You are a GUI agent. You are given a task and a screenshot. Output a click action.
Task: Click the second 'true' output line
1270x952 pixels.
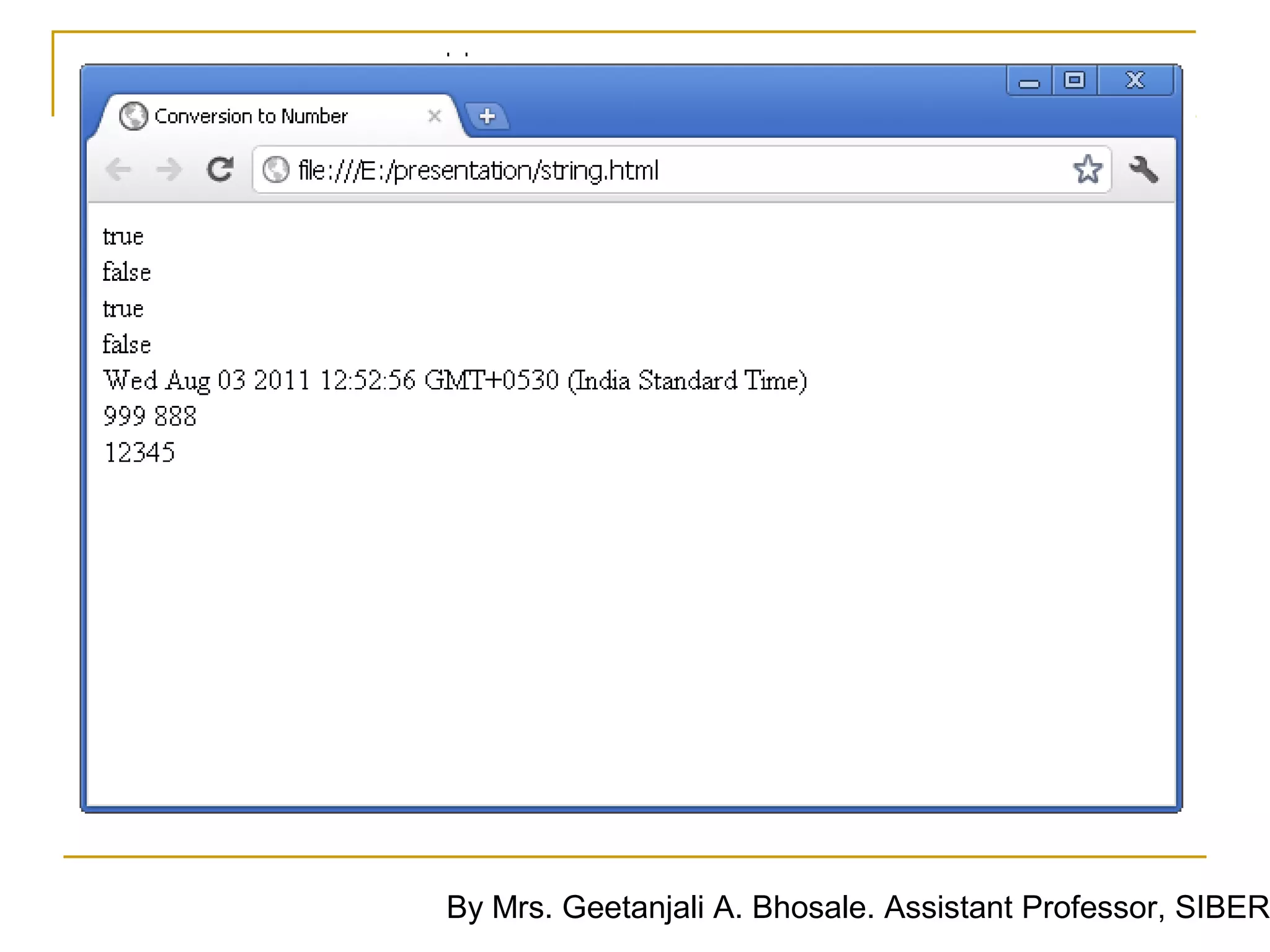tap(123, 309)
